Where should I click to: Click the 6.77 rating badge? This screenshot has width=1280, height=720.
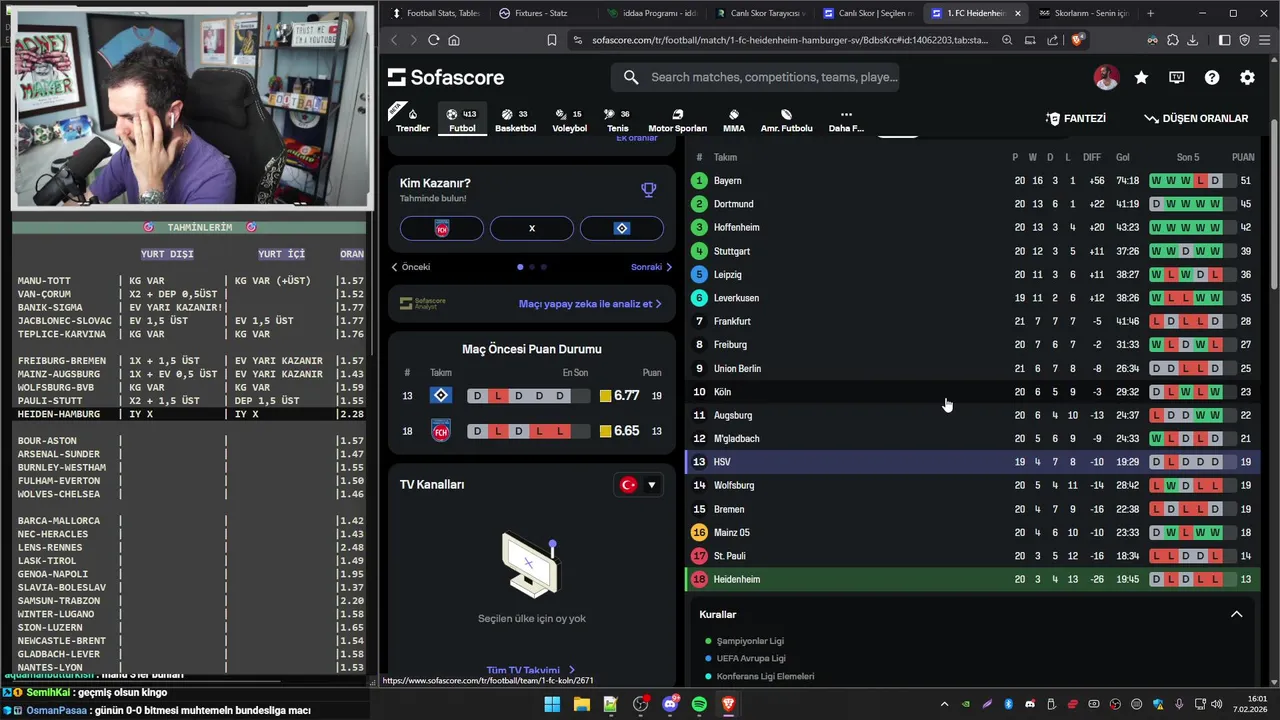620,396
